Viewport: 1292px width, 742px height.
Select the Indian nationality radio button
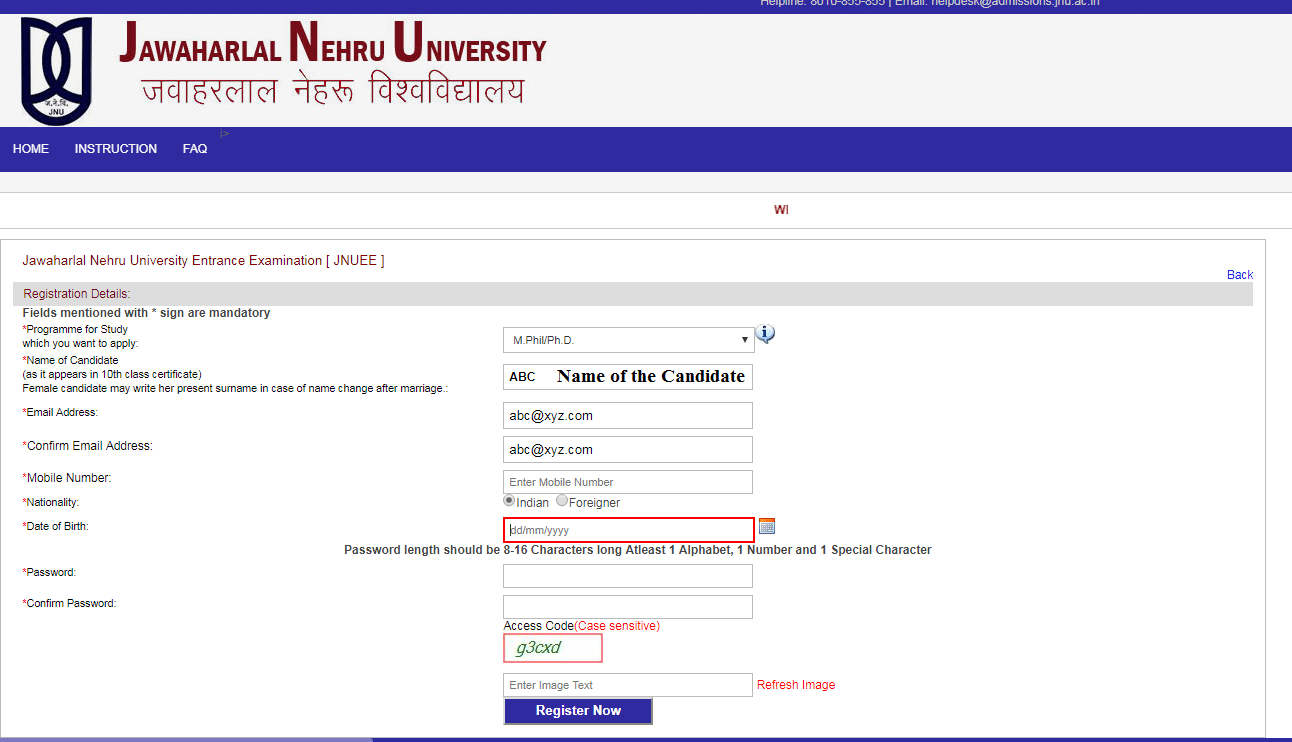click(509, 501)
